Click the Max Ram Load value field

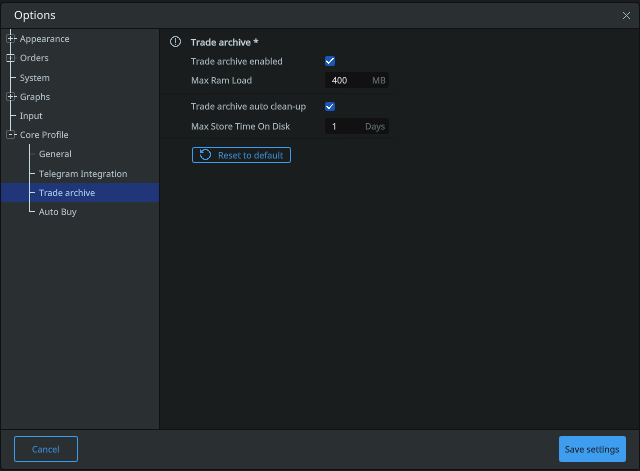pos(357,80)
